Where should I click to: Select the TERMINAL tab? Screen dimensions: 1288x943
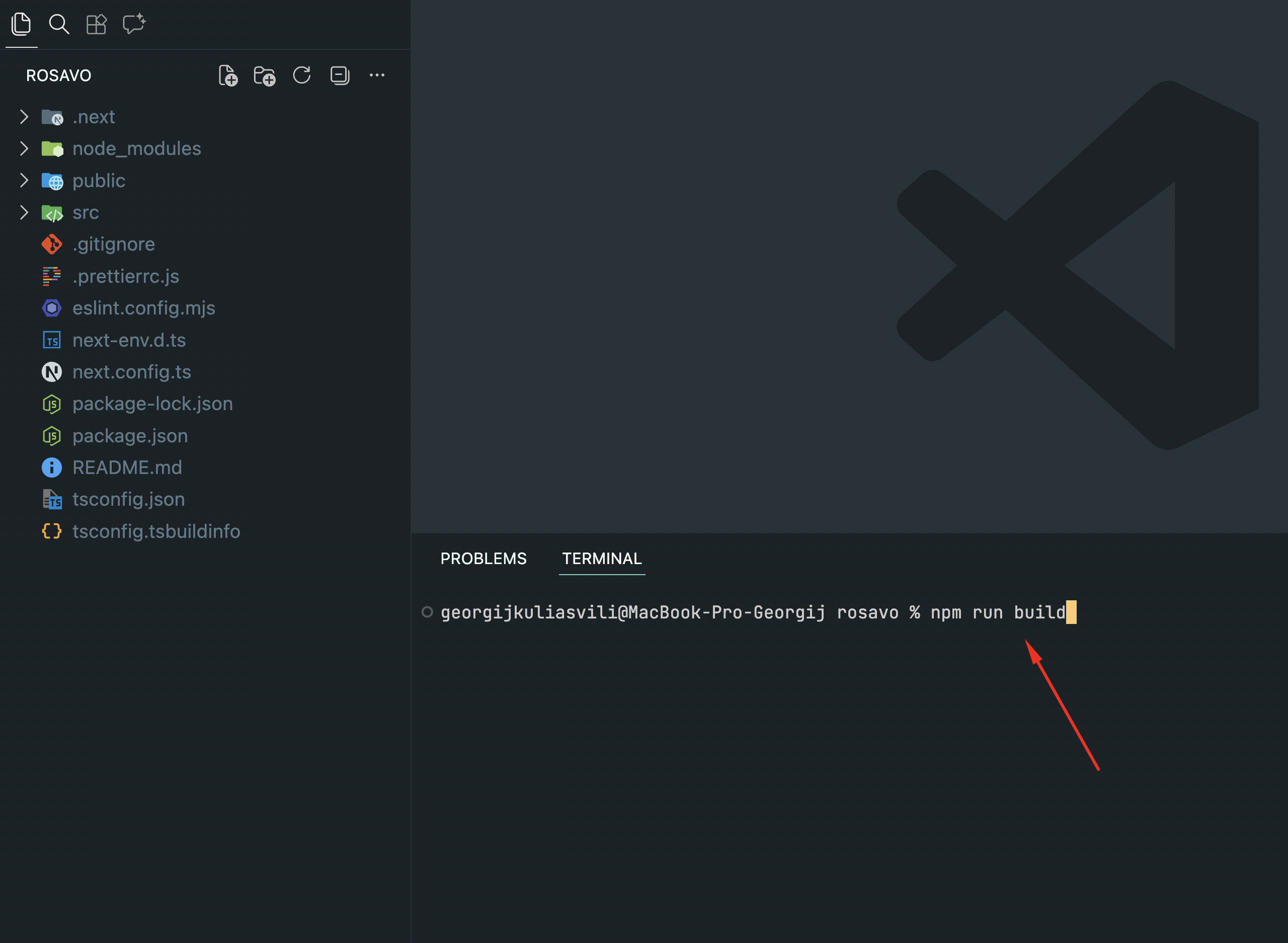(601, 558)
